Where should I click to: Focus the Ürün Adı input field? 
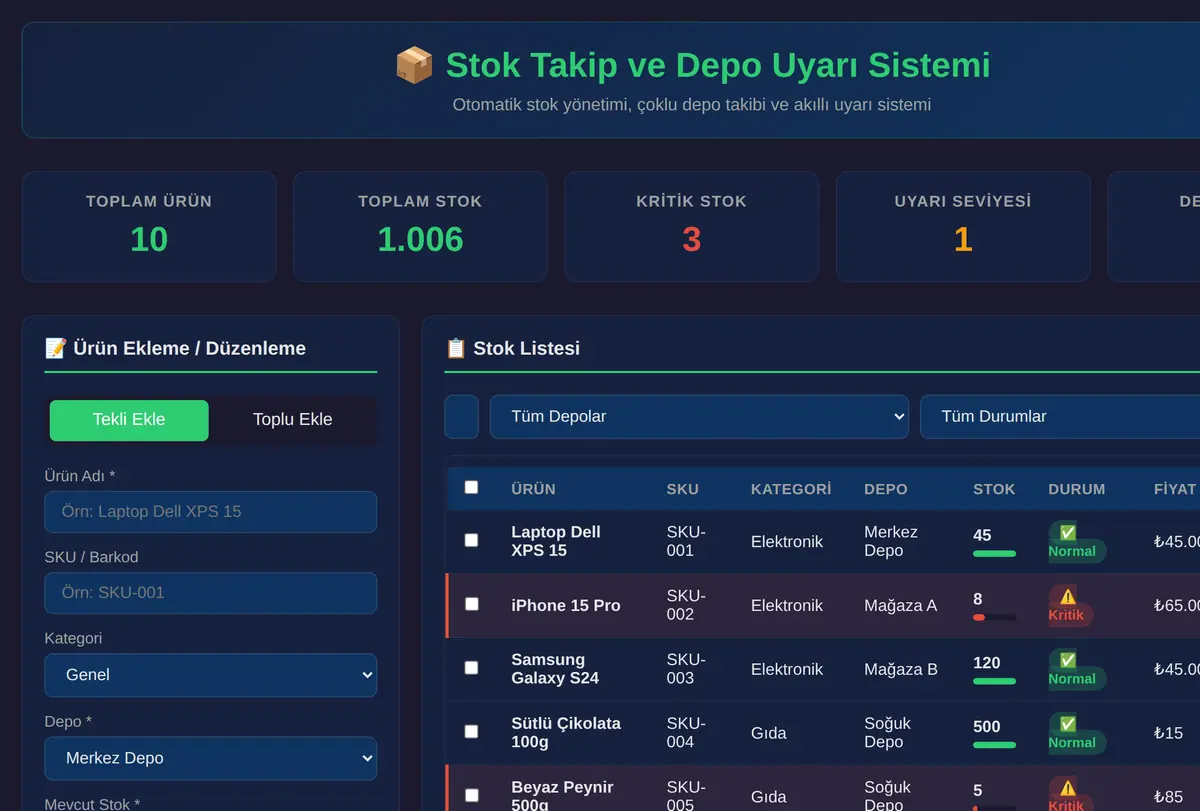tap(211, 512)
